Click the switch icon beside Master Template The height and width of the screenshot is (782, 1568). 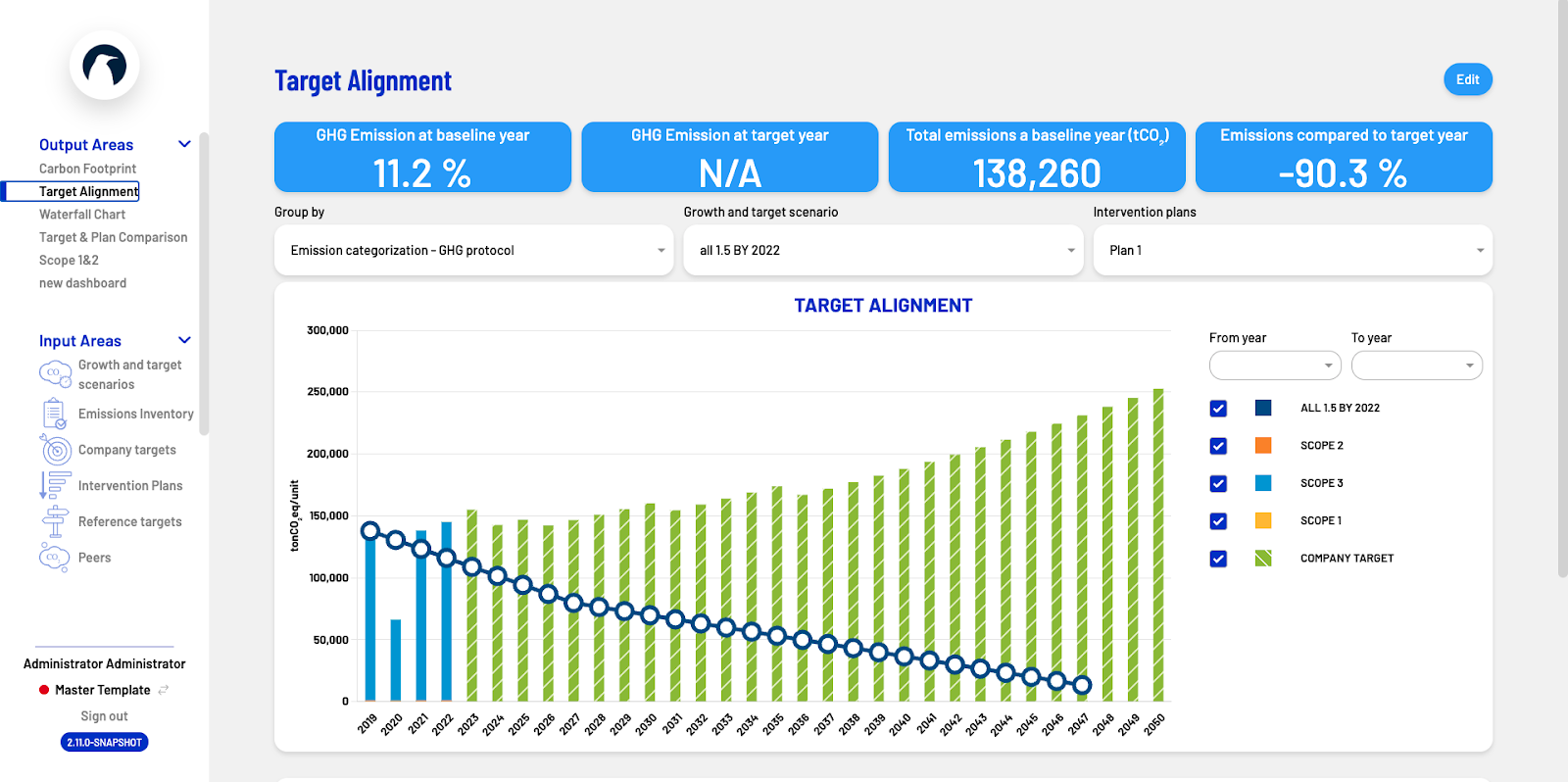click(164, 690)
